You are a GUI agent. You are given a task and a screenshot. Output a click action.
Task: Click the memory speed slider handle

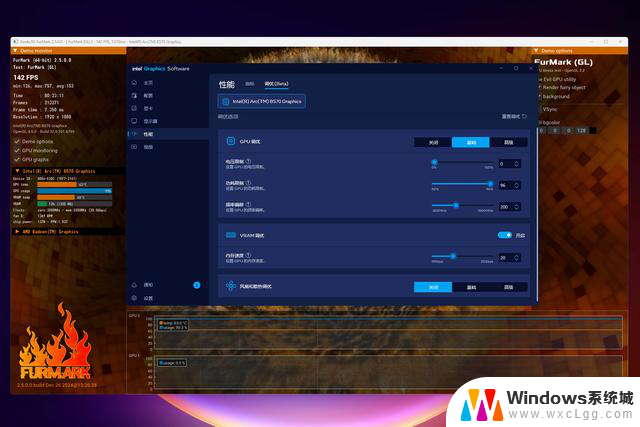coord(453,256)
